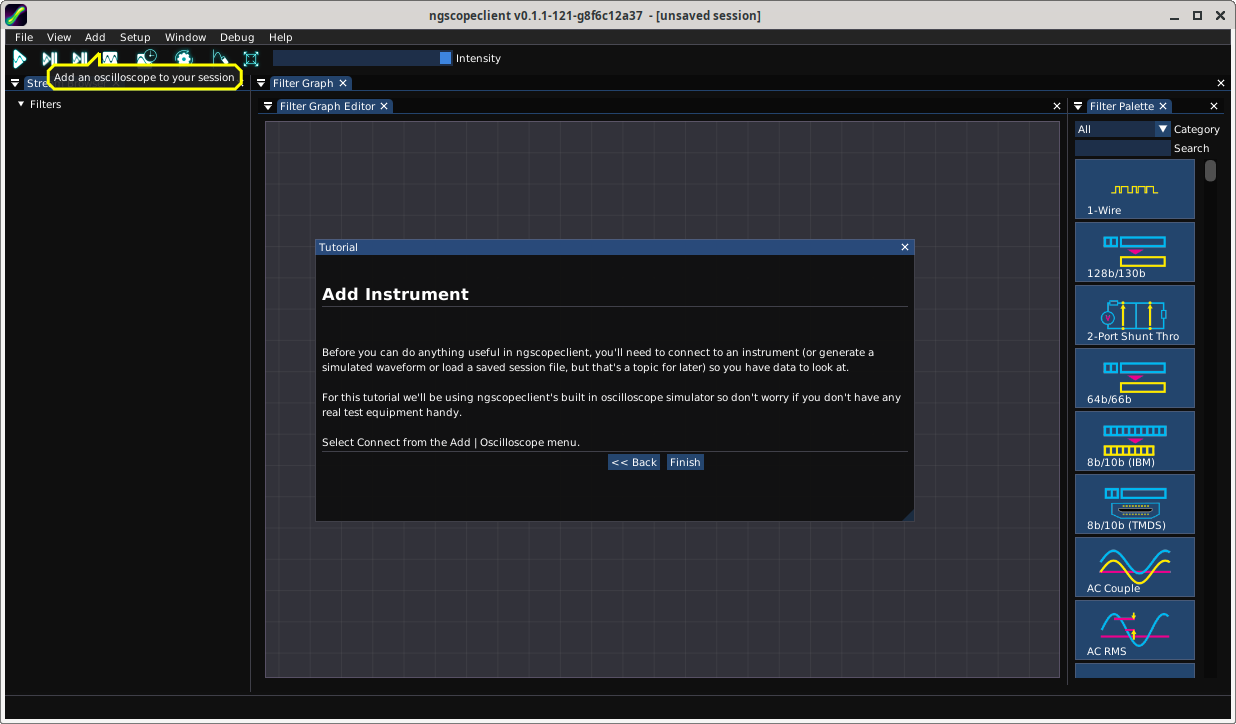
Task: Pick the 8b/10b (TMDS) filter
Action: click(x=1134, y=504)
